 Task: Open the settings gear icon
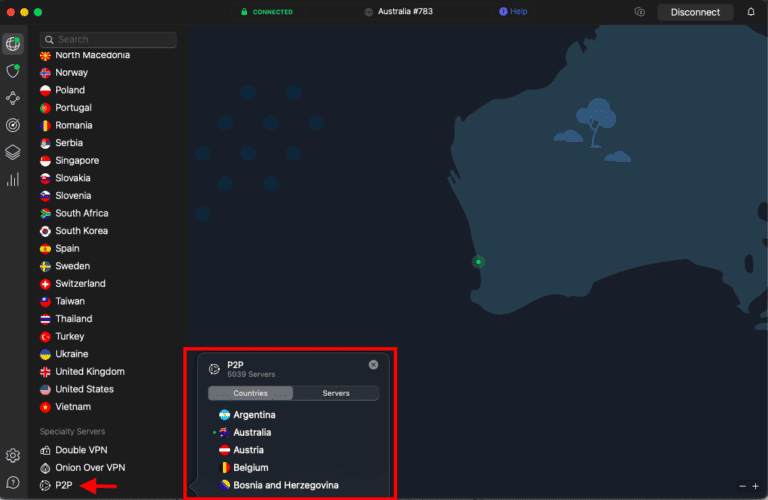pyautogui.click(x=13, y=455)
